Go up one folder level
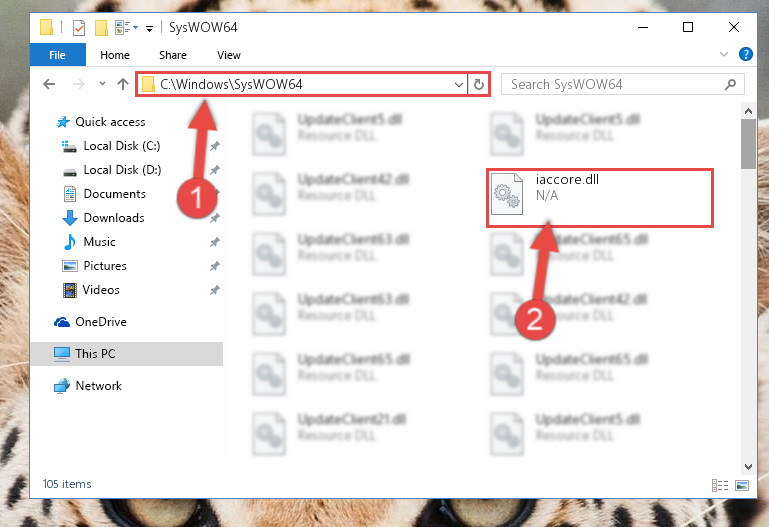The height and width of the screenshot is (527, 769). coord(123,84)
